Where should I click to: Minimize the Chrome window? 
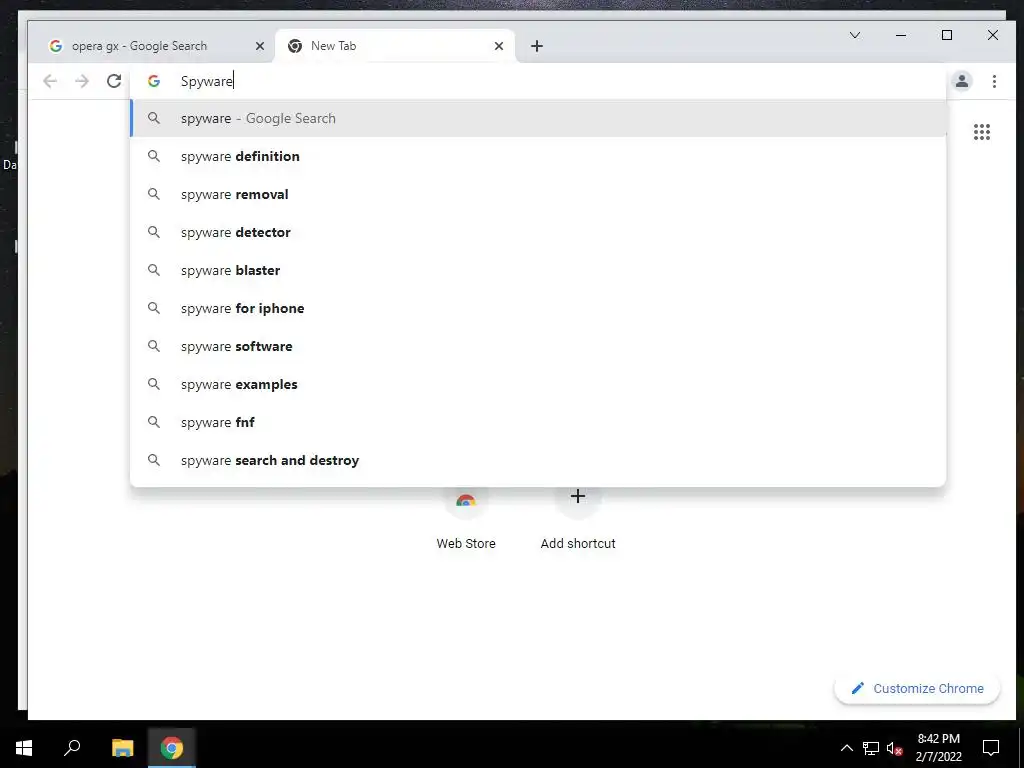[x=901, y=35]
